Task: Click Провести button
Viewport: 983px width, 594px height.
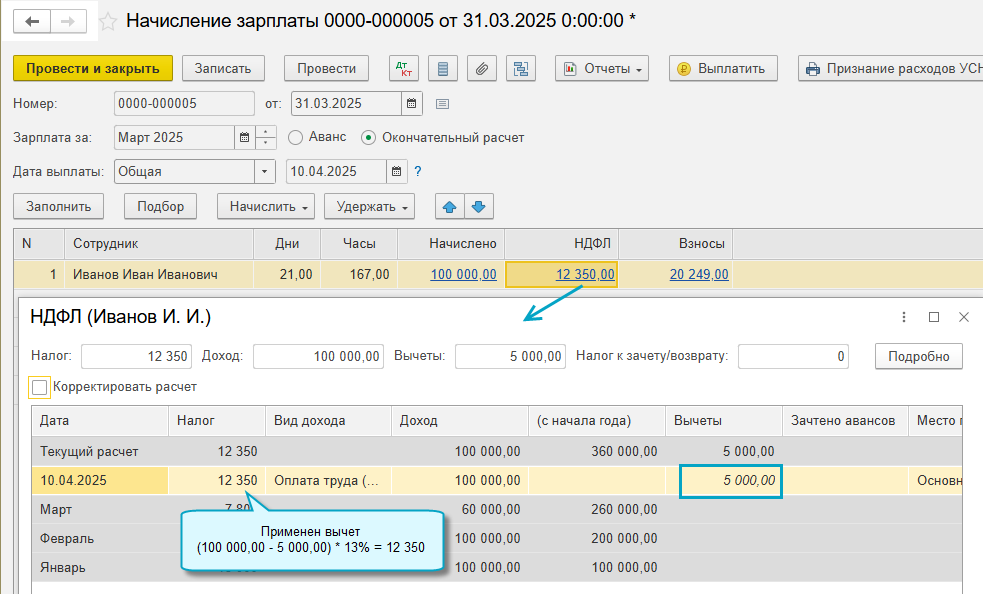Action: pyautogui.click(x=326, y=68)
